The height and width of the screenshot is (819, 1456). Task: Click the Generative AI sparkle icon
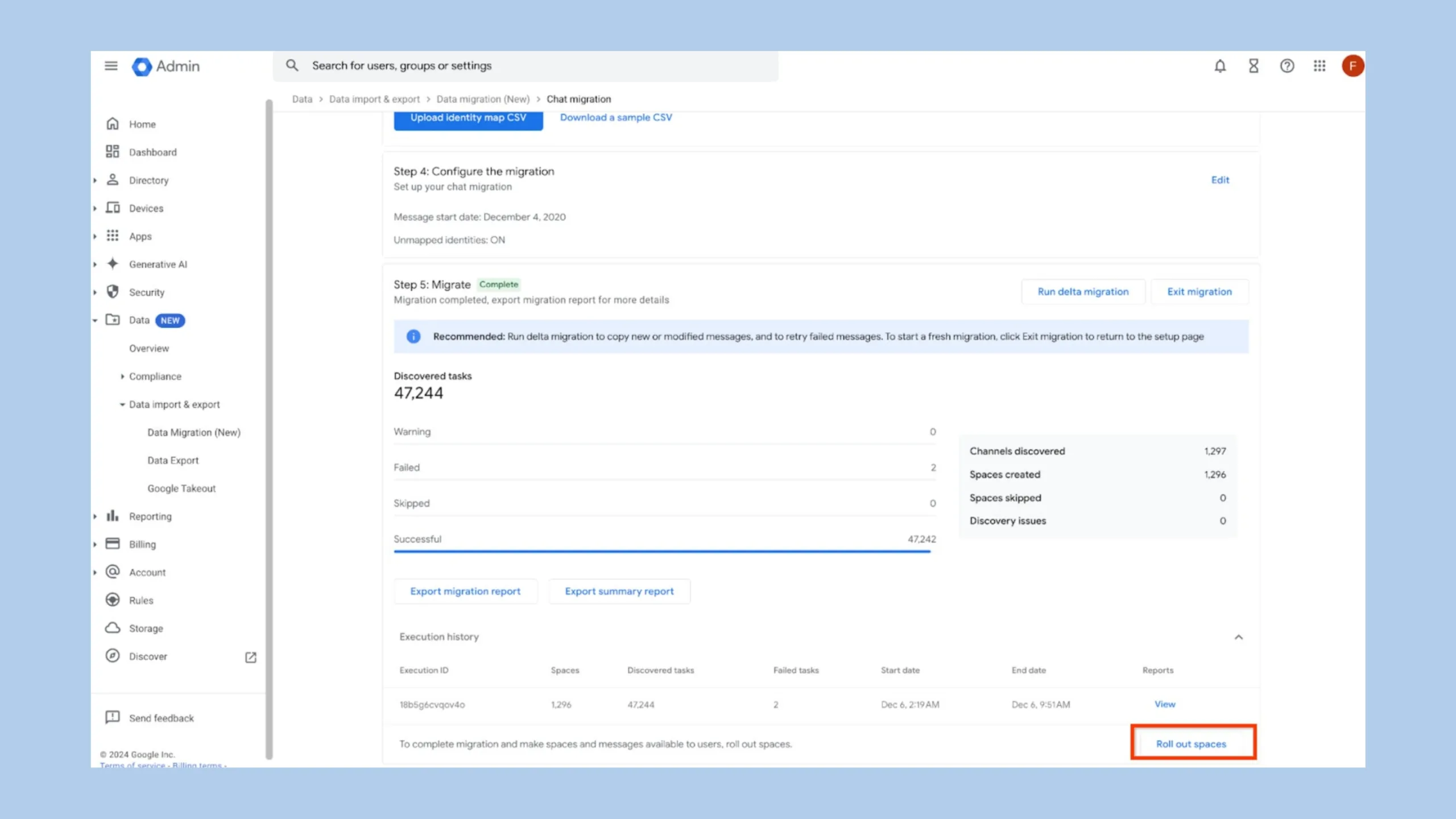113,263
